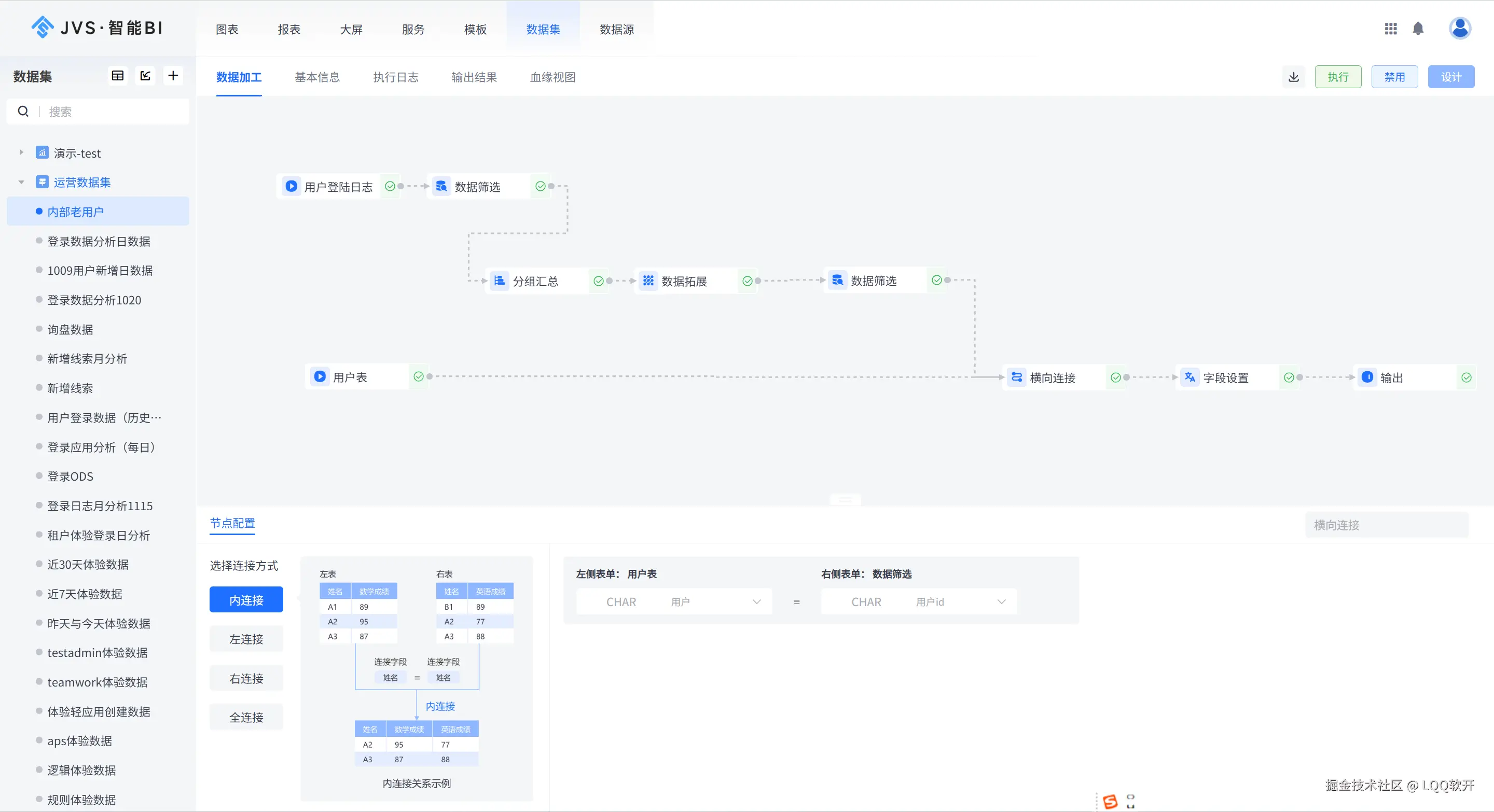
Task: Switch to the 执行日志 tab
Action: pyautogui.click(x=395, y=77)
